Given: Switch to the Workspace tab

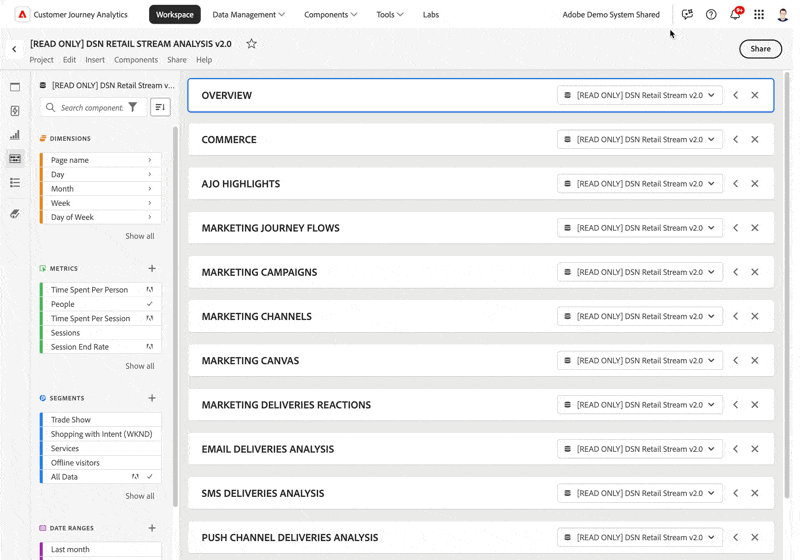Looking at the screenshot, I should click(x=174, y=15).
